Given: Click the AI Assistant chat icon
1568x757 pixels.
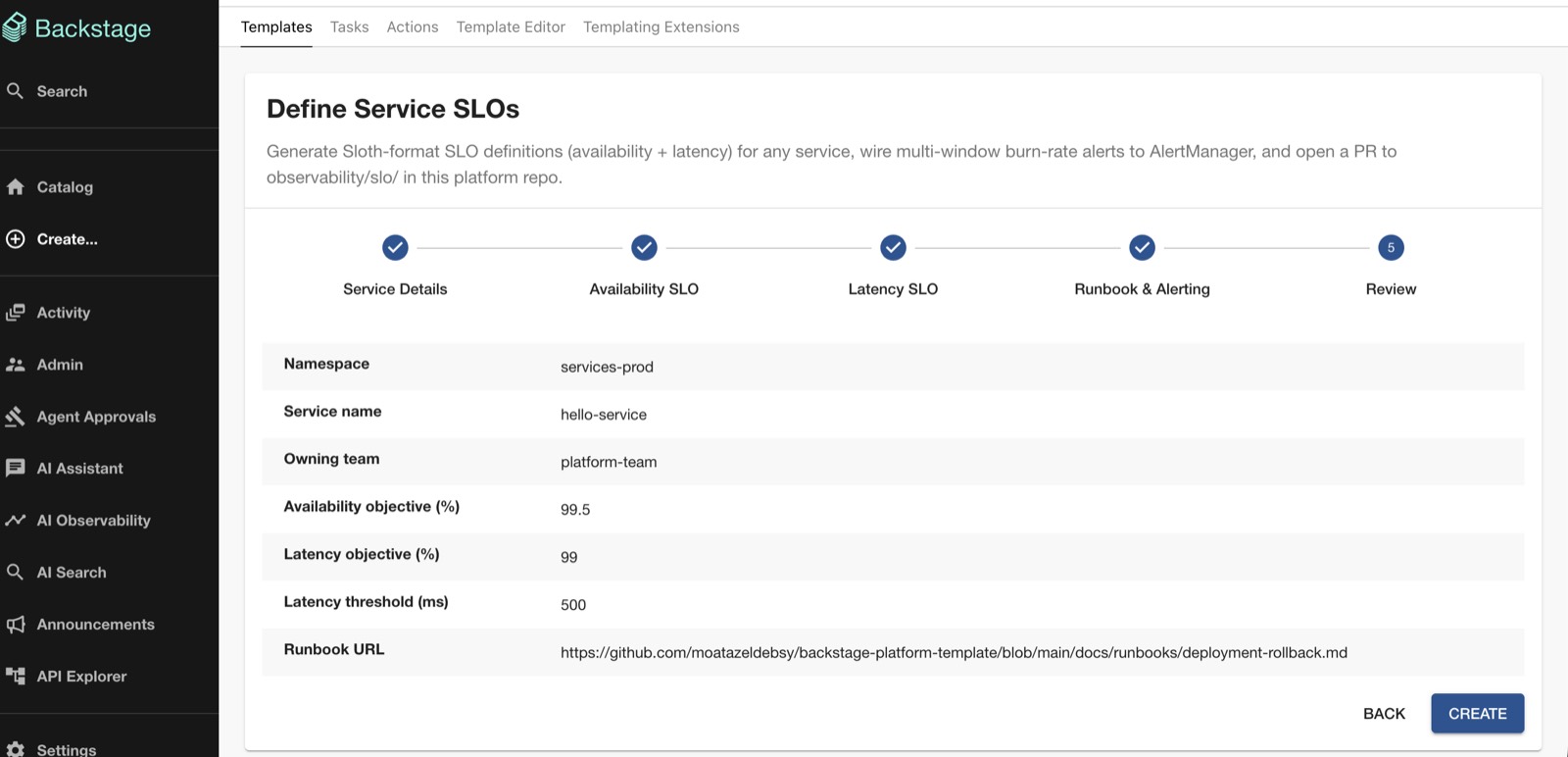Looking at the screenshot, I should click(x=15, y=468).
